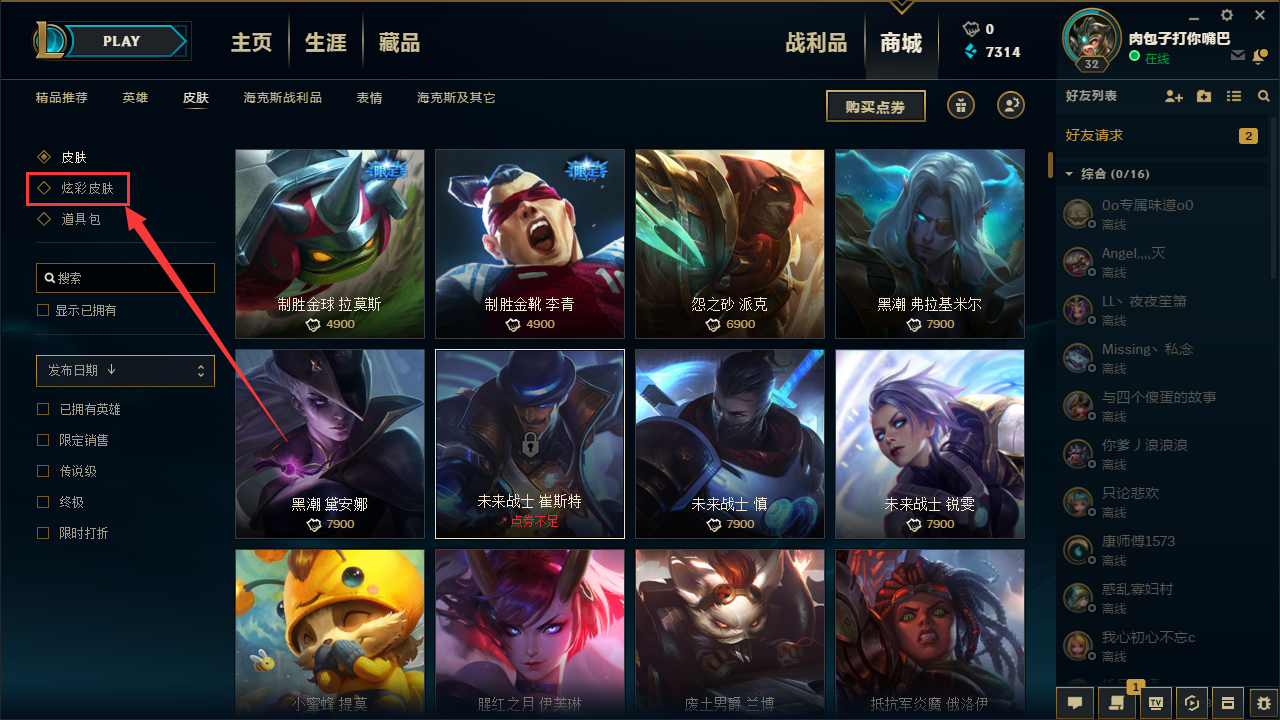
Task: Click the 购买点券 button
Action: (x=876, y=106)
